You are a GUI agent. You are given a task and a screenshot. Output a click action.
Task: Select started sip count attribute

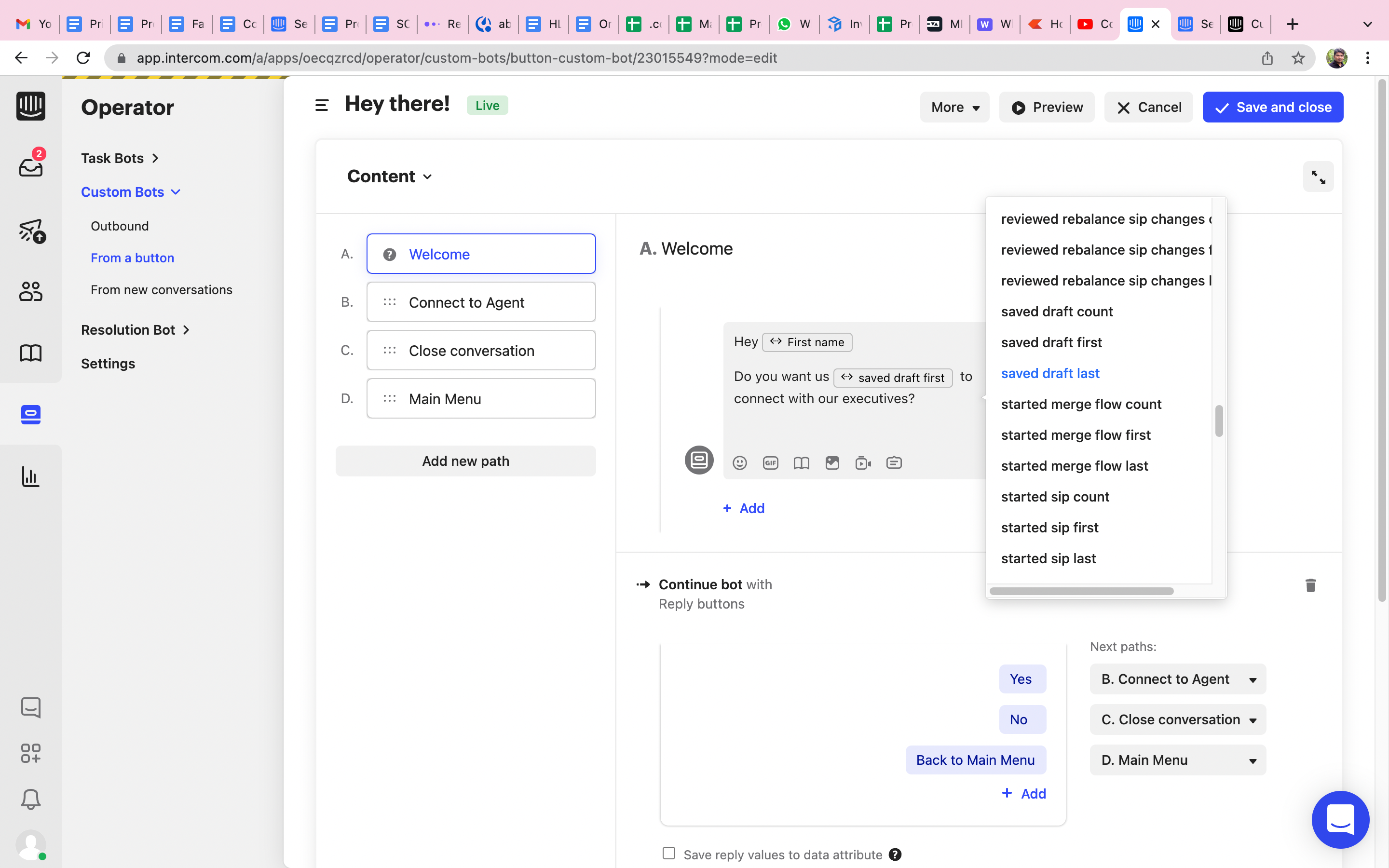coord(1055,497)
